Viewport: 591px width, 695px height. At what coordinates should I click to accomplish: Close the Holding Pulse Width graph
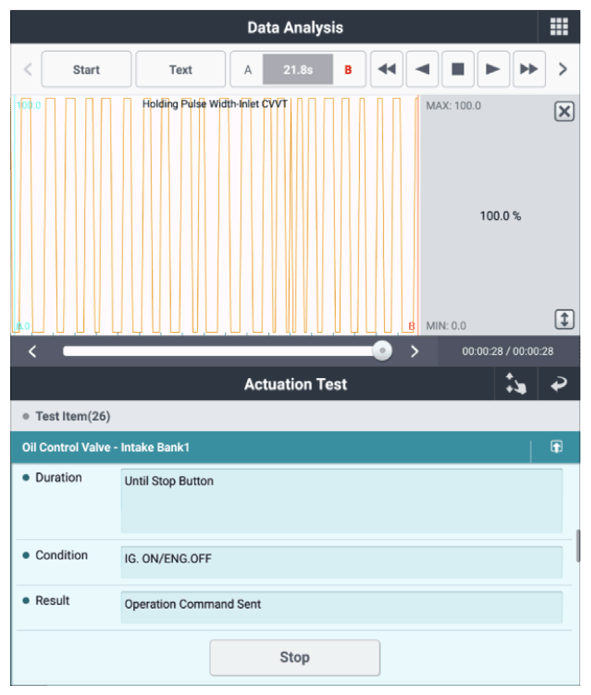pyautogui.click(x=564, y=111)
